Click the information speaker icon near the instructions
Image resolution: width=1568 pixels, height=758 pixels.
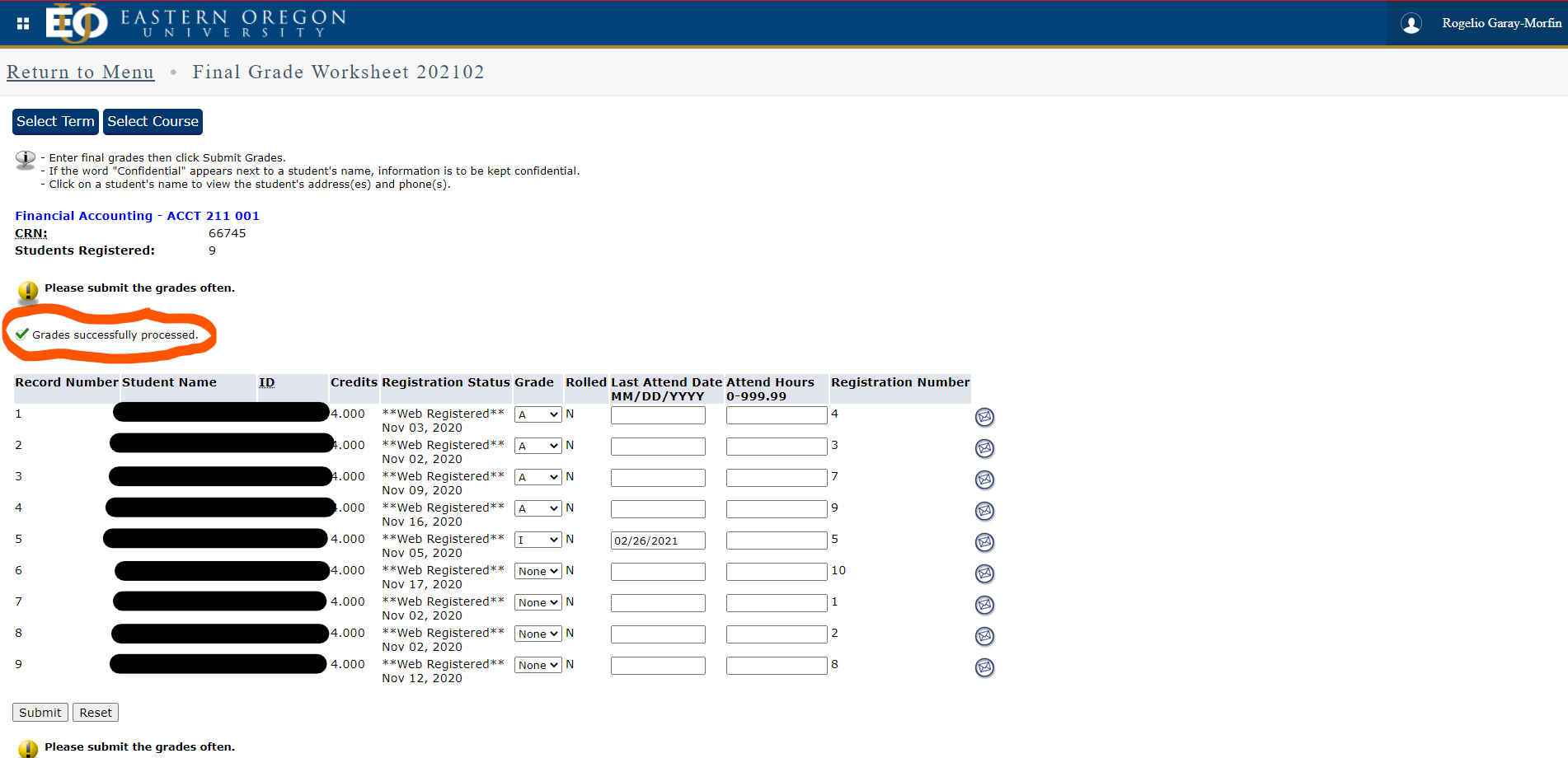(x=25, y=159)
